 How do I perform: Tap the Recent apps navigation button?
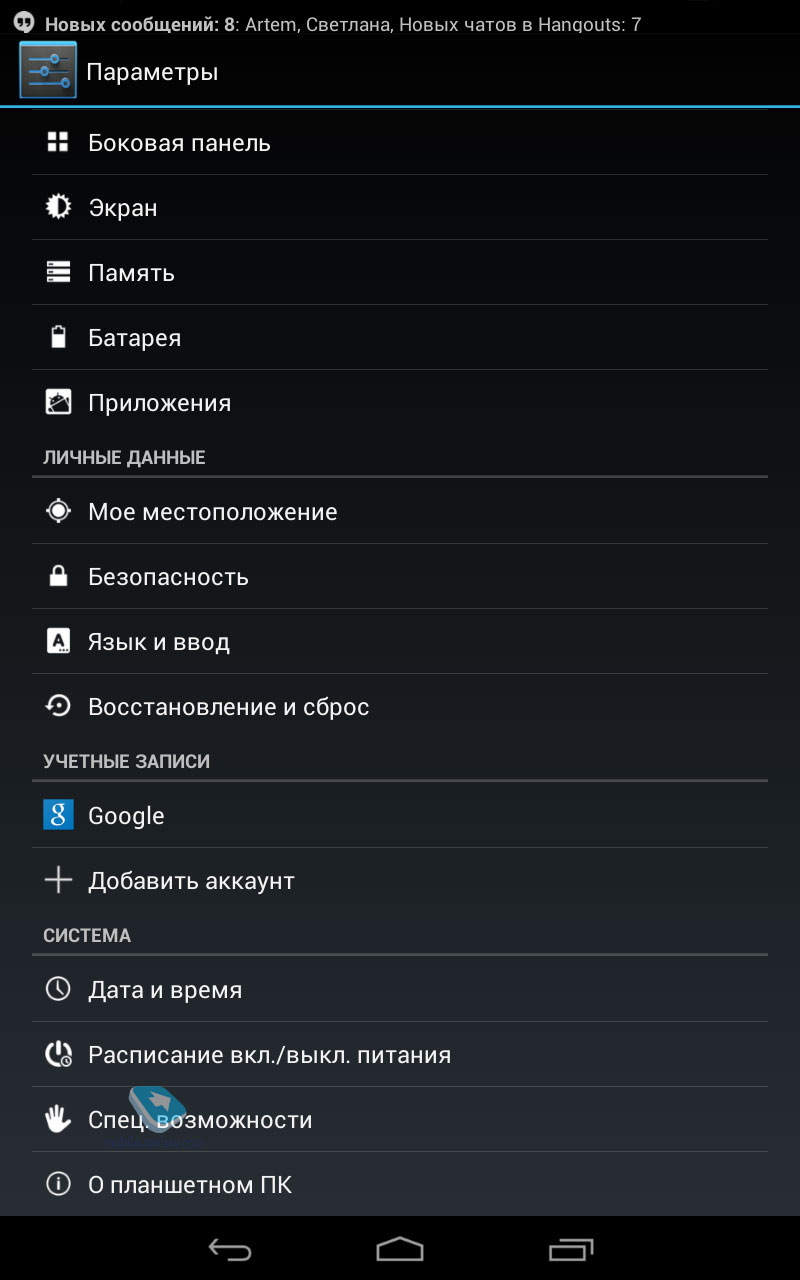pos(571,1249)
